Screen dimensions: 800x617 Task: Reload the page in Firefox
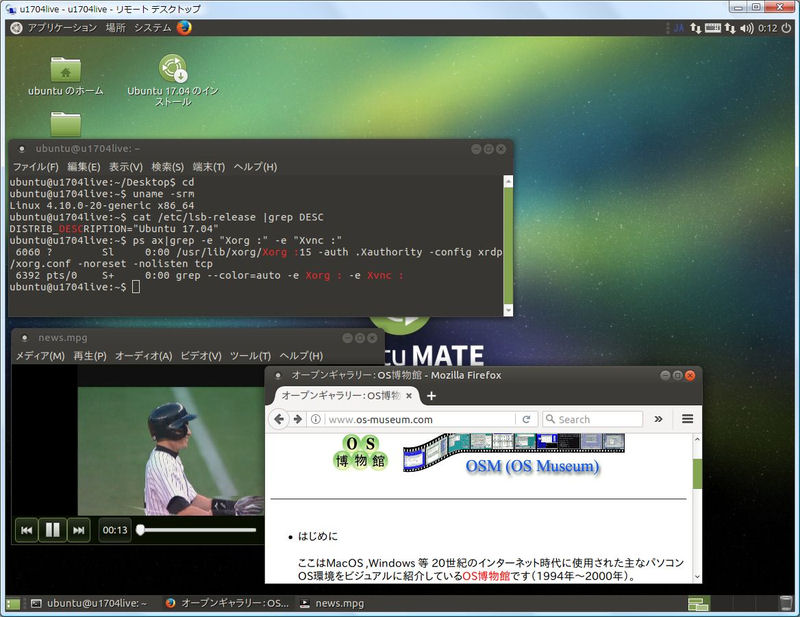pyautogui.click(x=526, y=419)
